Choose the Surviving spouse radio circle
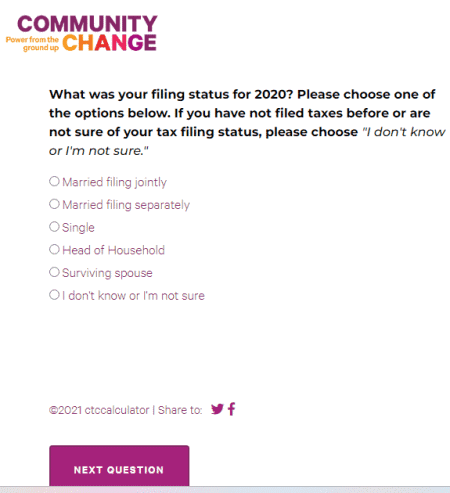450x493 pixels. (54, 272)
